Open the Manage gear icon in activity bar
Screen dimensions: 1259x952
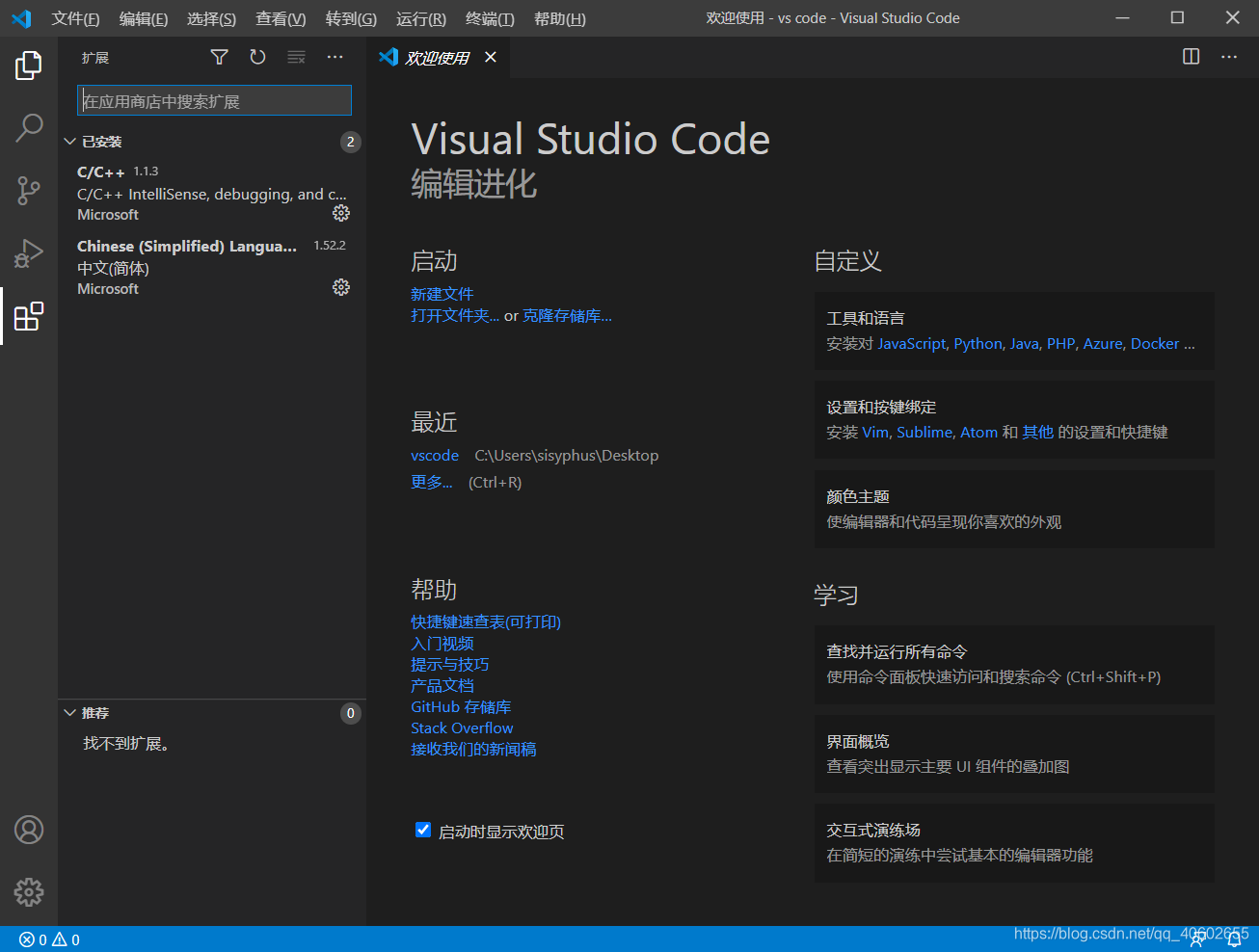pos(29,892)
